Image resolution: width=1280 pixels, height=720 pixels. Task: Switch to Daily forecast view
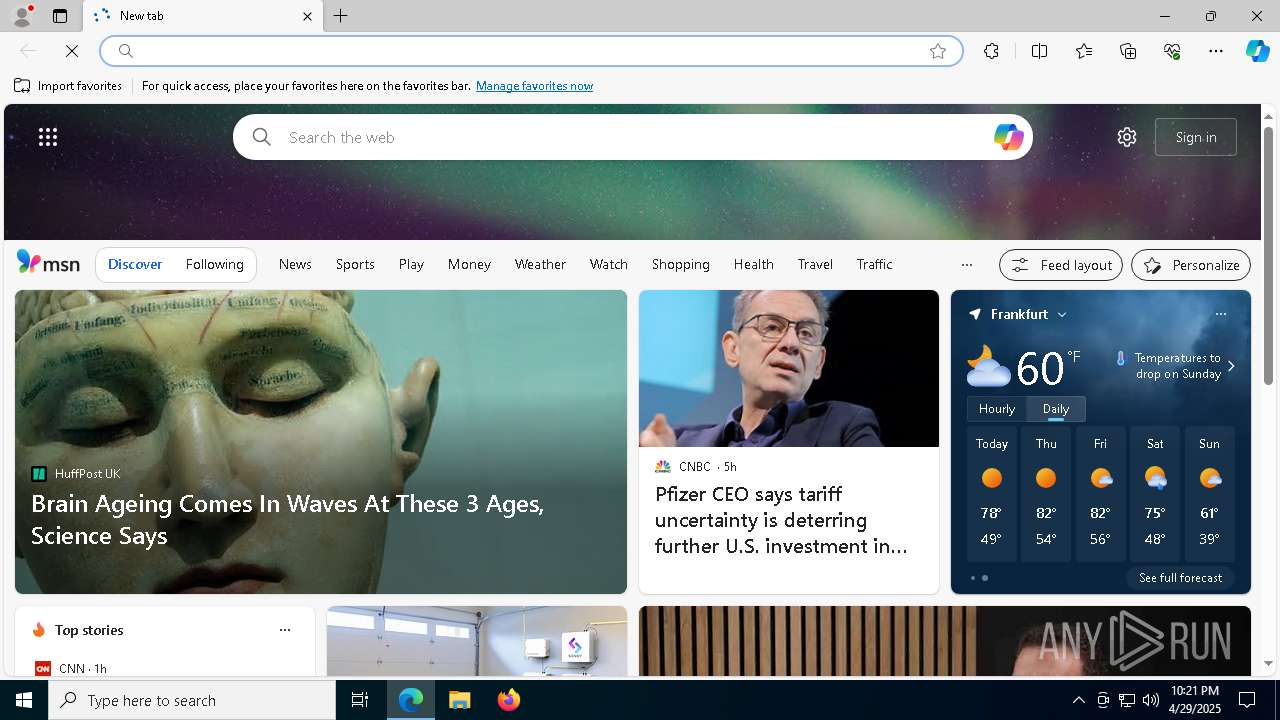(1056, 409)
